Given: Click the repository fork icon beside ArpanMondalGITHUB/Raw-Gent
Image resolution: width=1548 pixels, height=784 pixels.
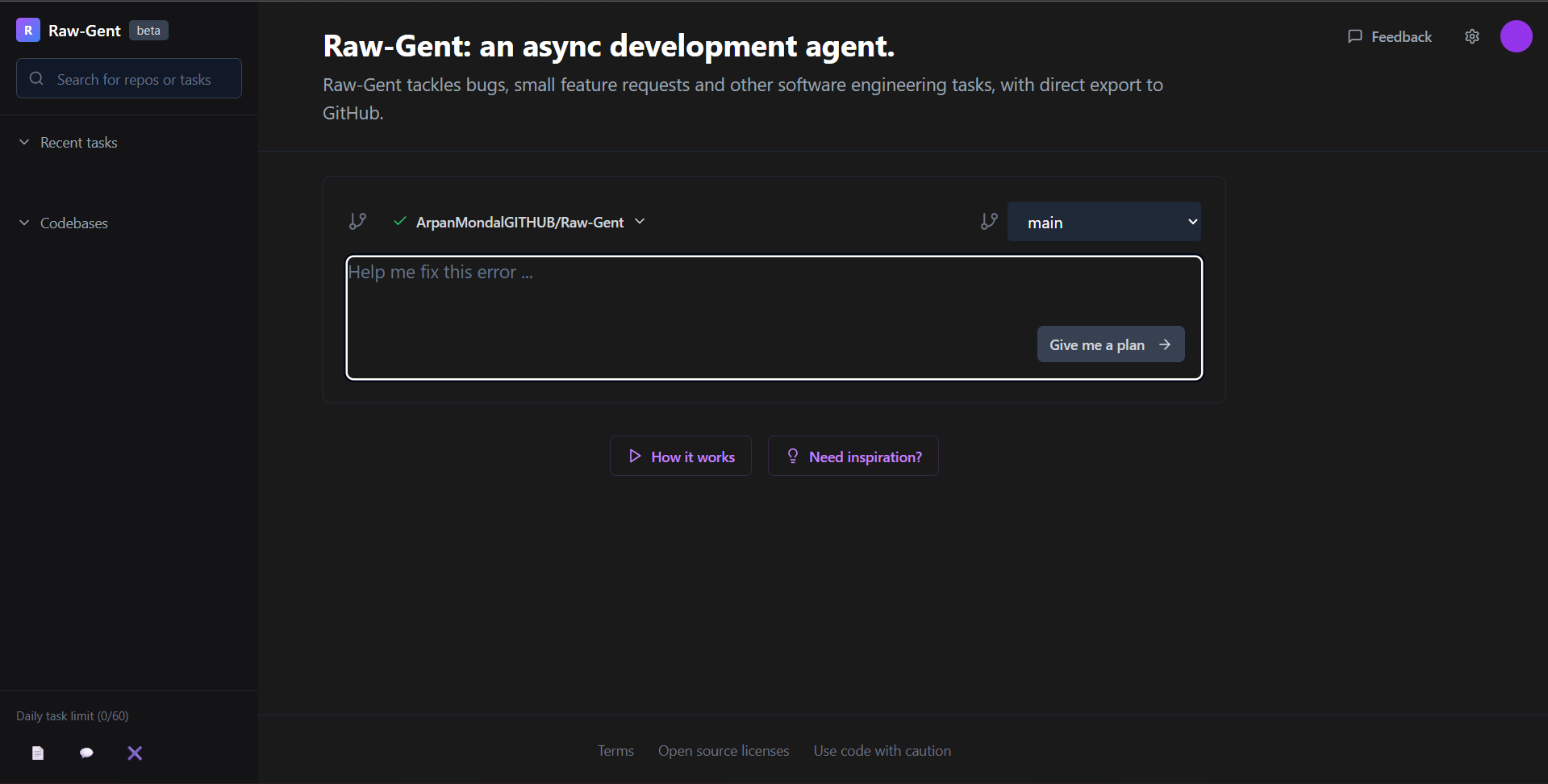Looking at the screenshot, I should pos(357,222).
